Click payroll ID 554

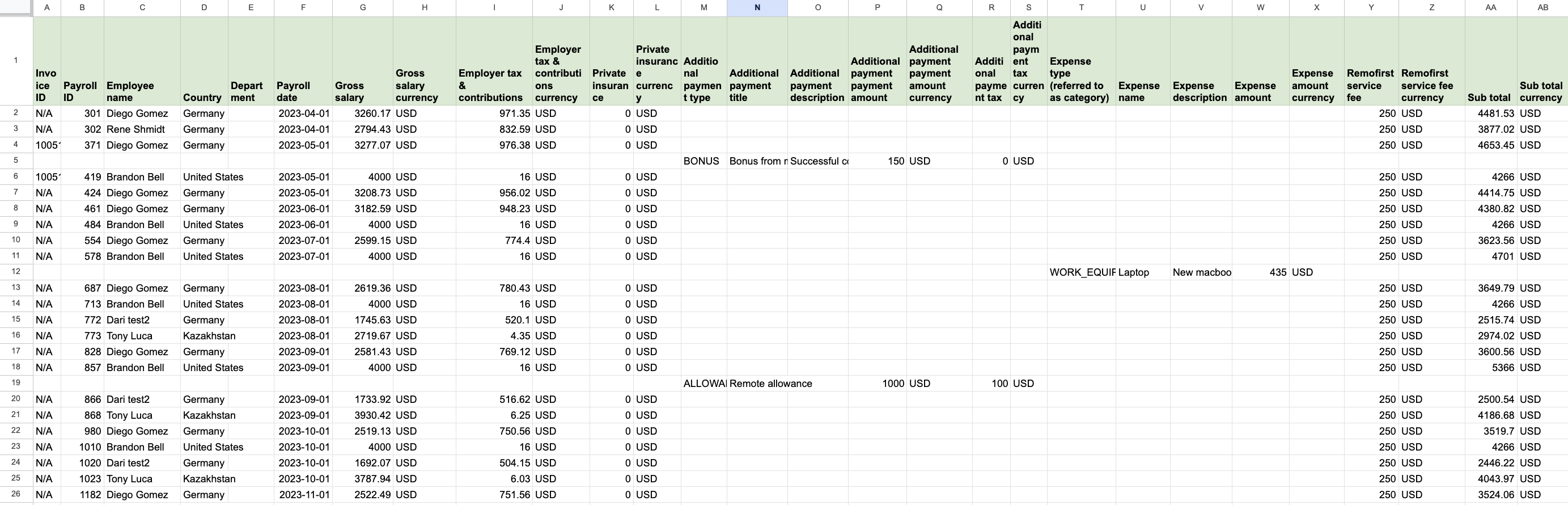(x=82, y=241)
